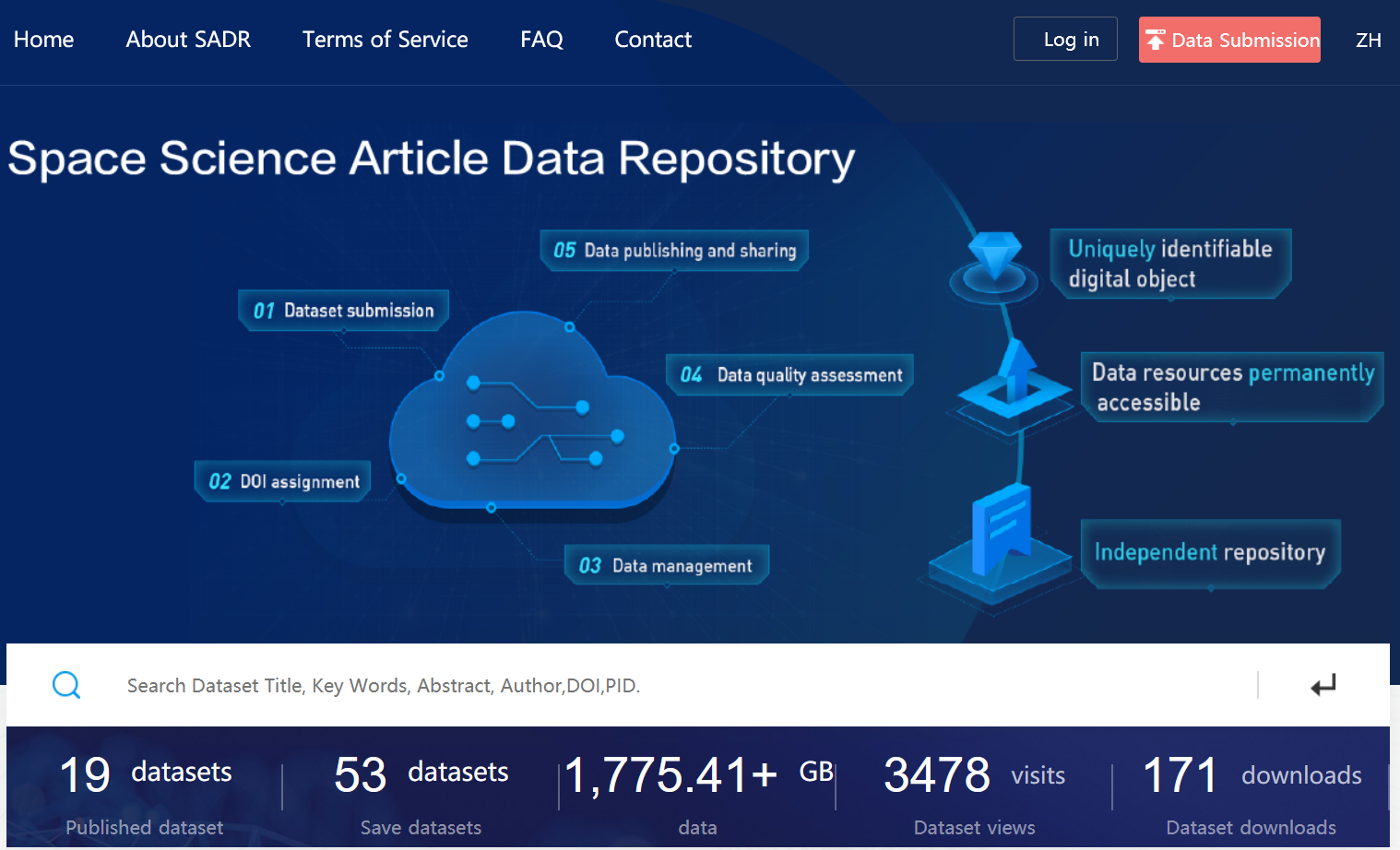This screenshot has height=850, width=1400.
Task: Open Terms of Service page
Action: point(385,40)
